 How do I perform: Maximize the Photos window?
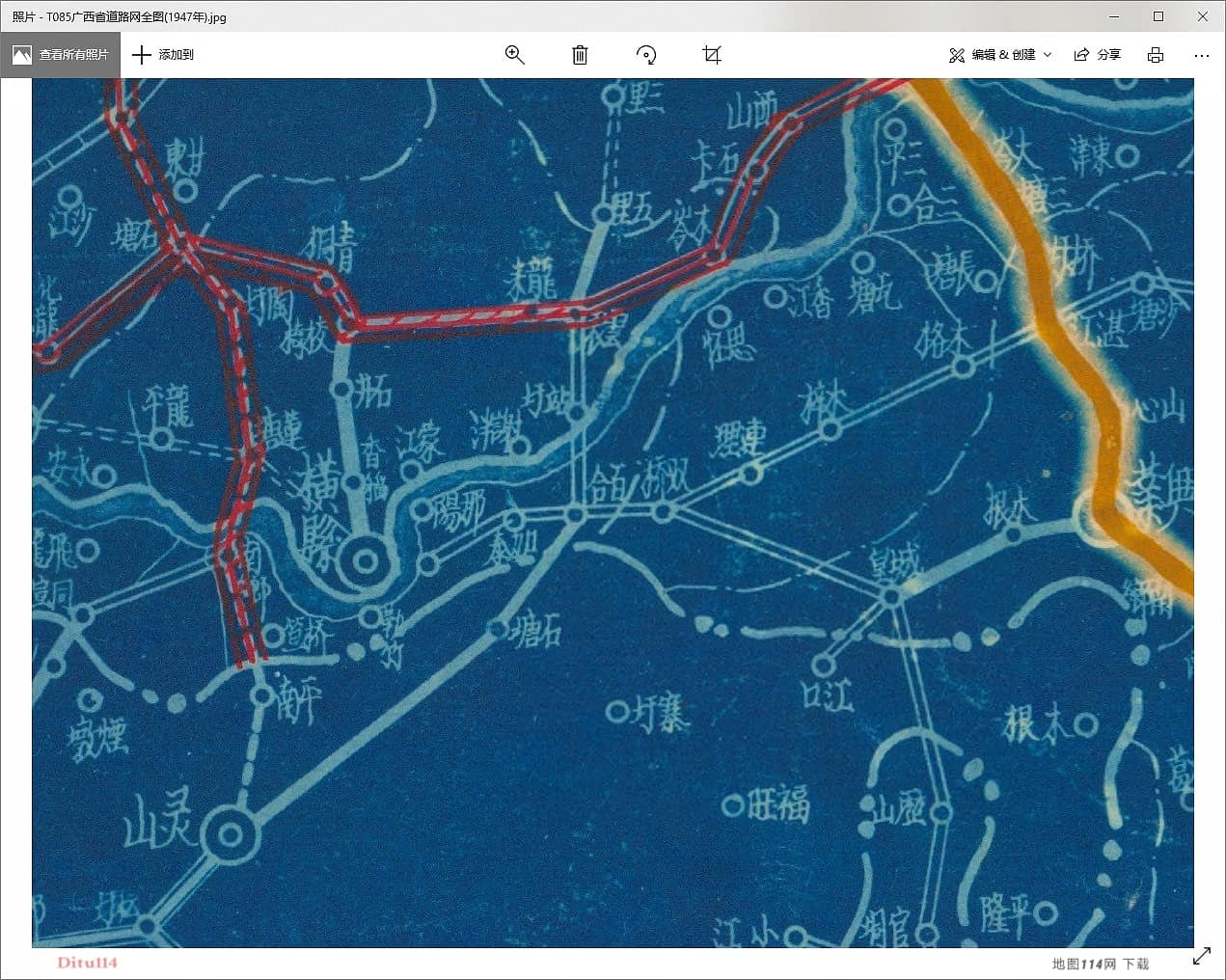click(1158, 16)
